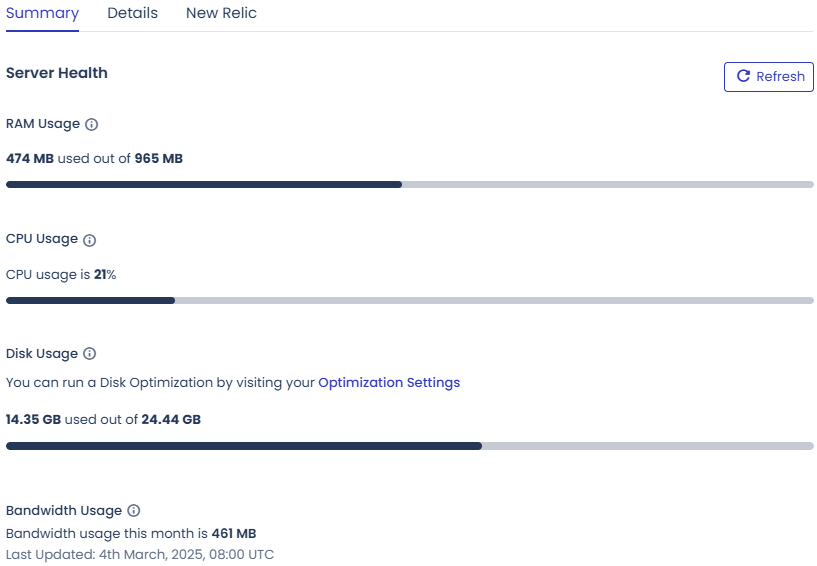The width and height of the screenshot is (817, 566).
Task: Refresh the server health stats
Action: click(x=769, y=77)
